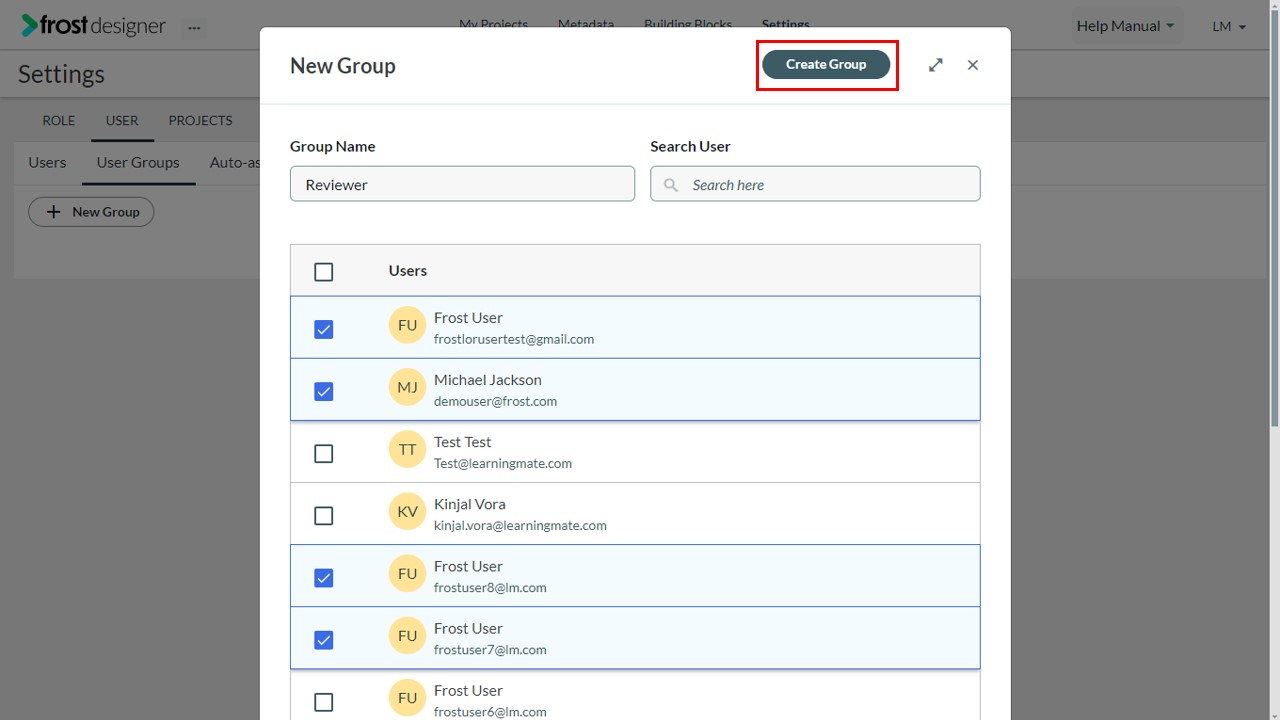Click the KV avatar of Kinjal Vora
The image size is (1280, 720).
(x=407, y=511)
